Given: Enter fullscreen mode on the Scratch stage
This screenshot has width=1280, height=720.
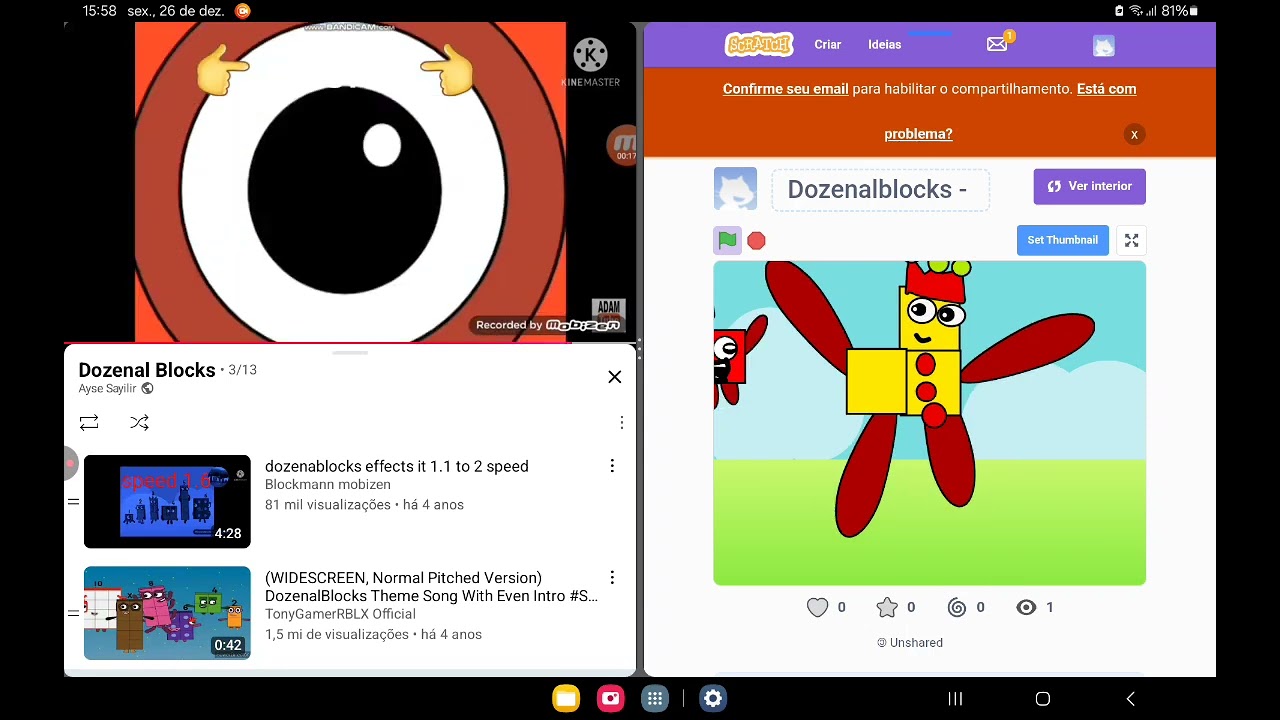Looking at the screenshot, I should pyautogui.click(x=1131, y=240).
